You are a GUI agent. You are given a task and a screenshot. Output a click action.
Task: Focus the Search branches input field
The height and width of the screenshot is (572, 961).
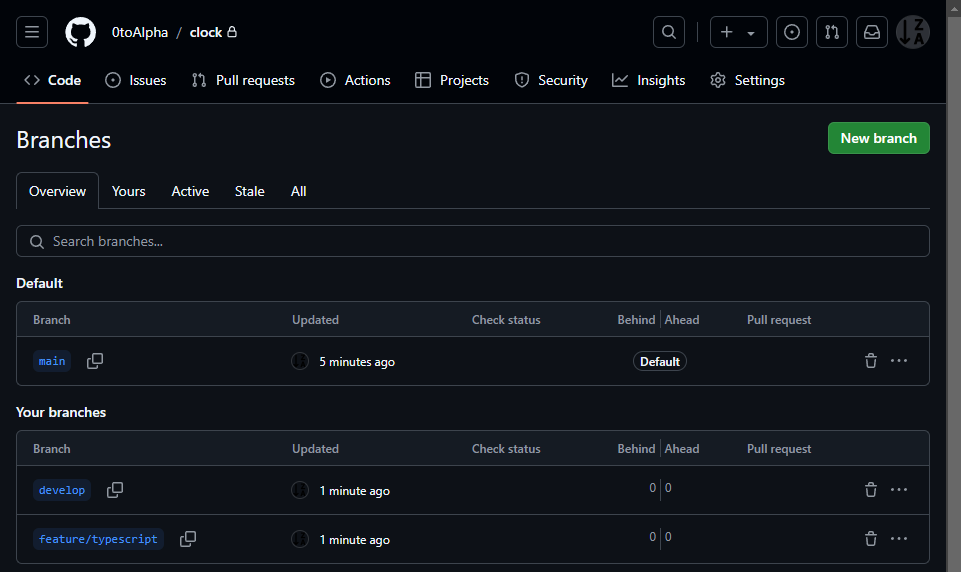473,241
